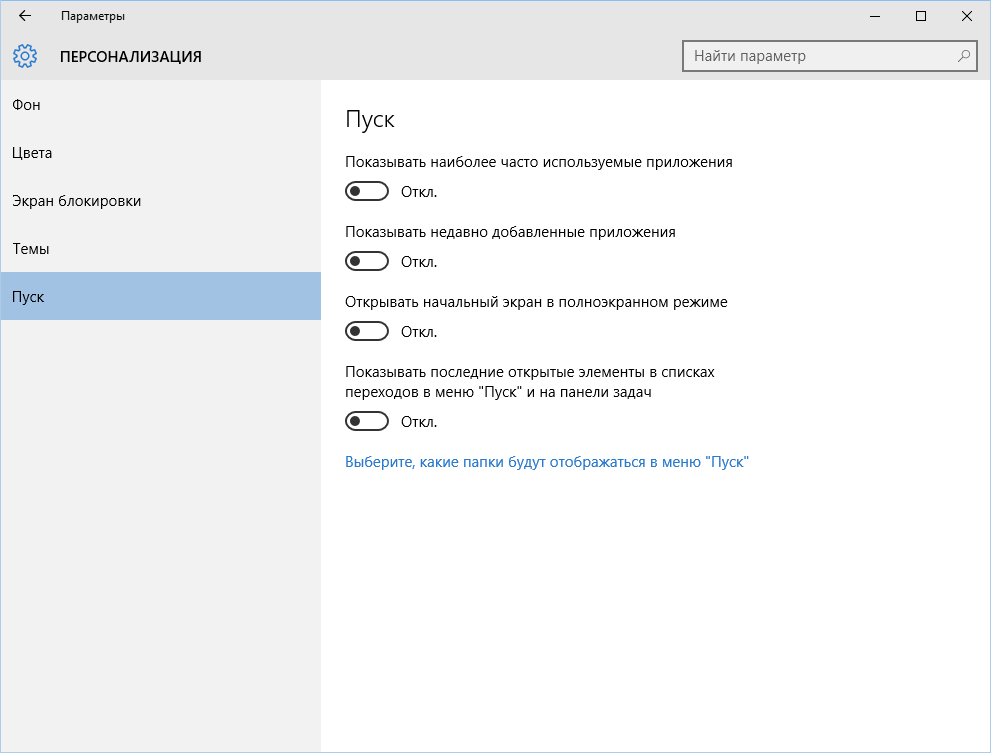Image resolution: width=991 pixels, height=753 pixels.
Task: Click the Параметры window title
Action: (93, 16)
